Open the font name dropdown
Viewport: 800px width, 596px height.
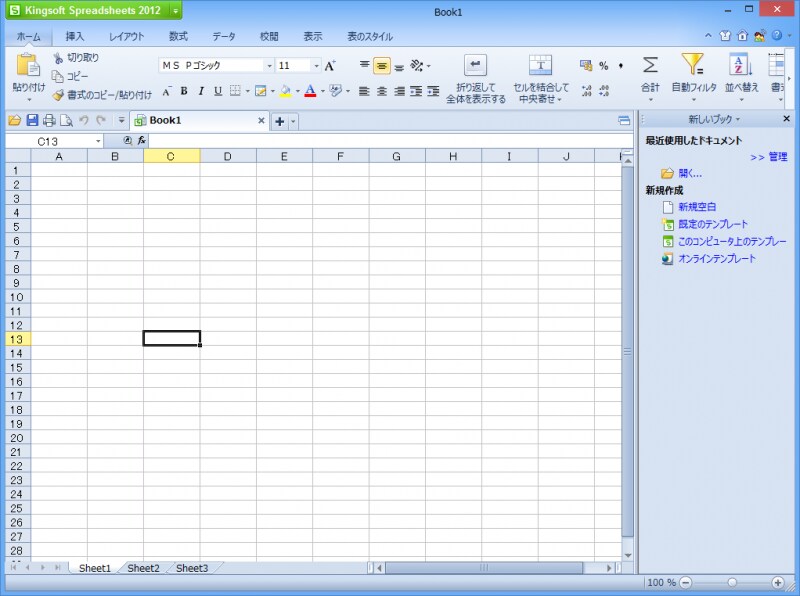(x=270, y=65)
